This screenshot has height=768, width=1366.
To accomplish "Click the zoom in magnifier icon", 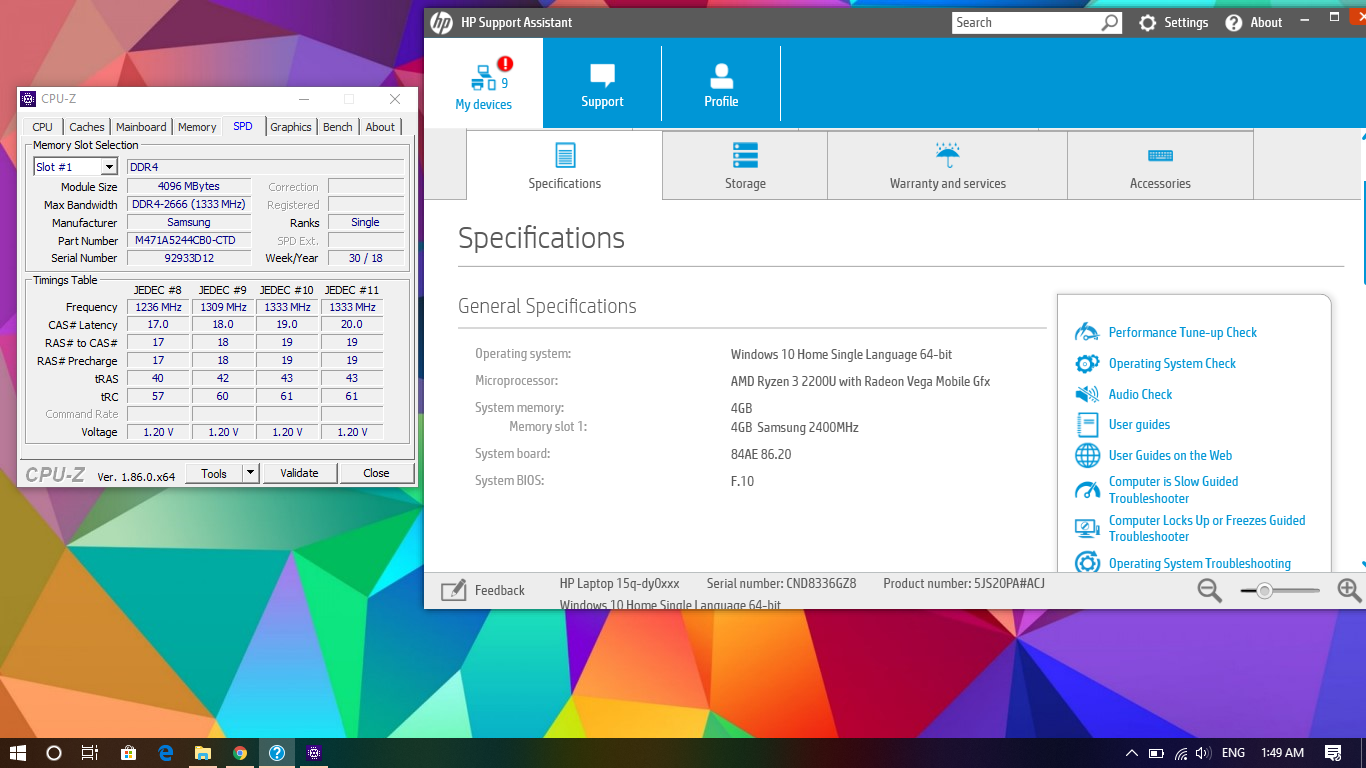I will click(1349, 591).
